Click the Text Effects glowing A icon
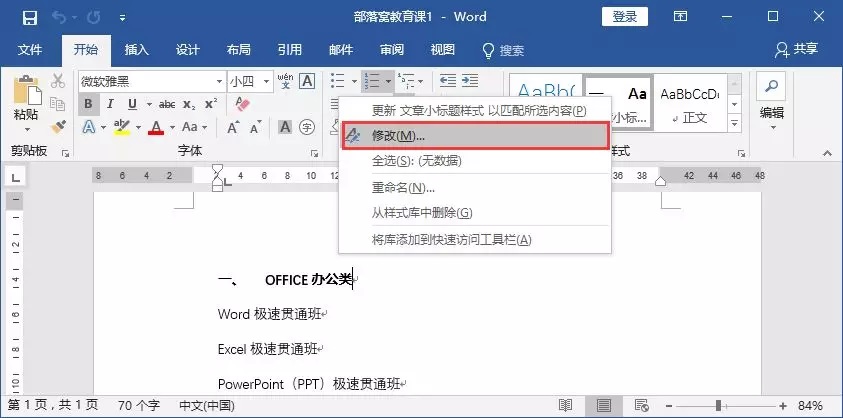The width and height of the screenshot is (843, 418). coord(89,127)
